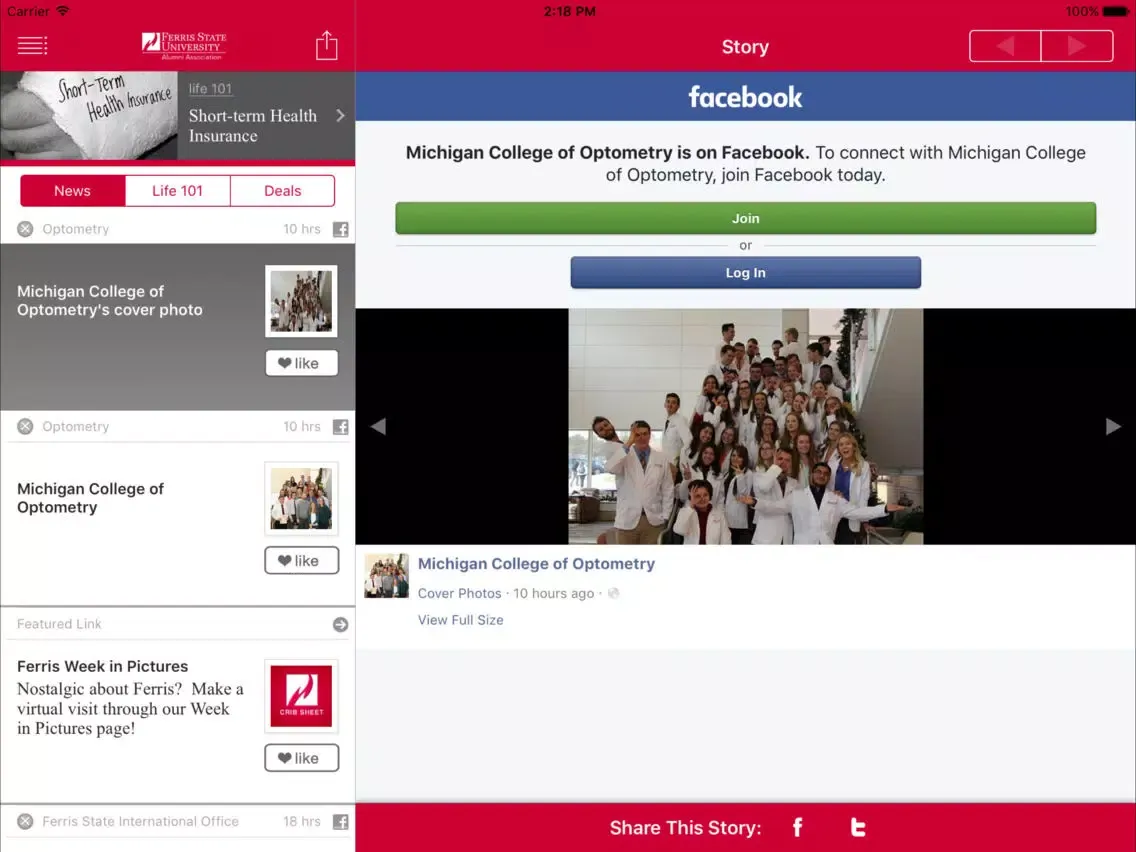The height and width of the screenshot is (852, 1136).
Task: Dismiss the first Optometry source icon
Action: click(x=25, y=229)
